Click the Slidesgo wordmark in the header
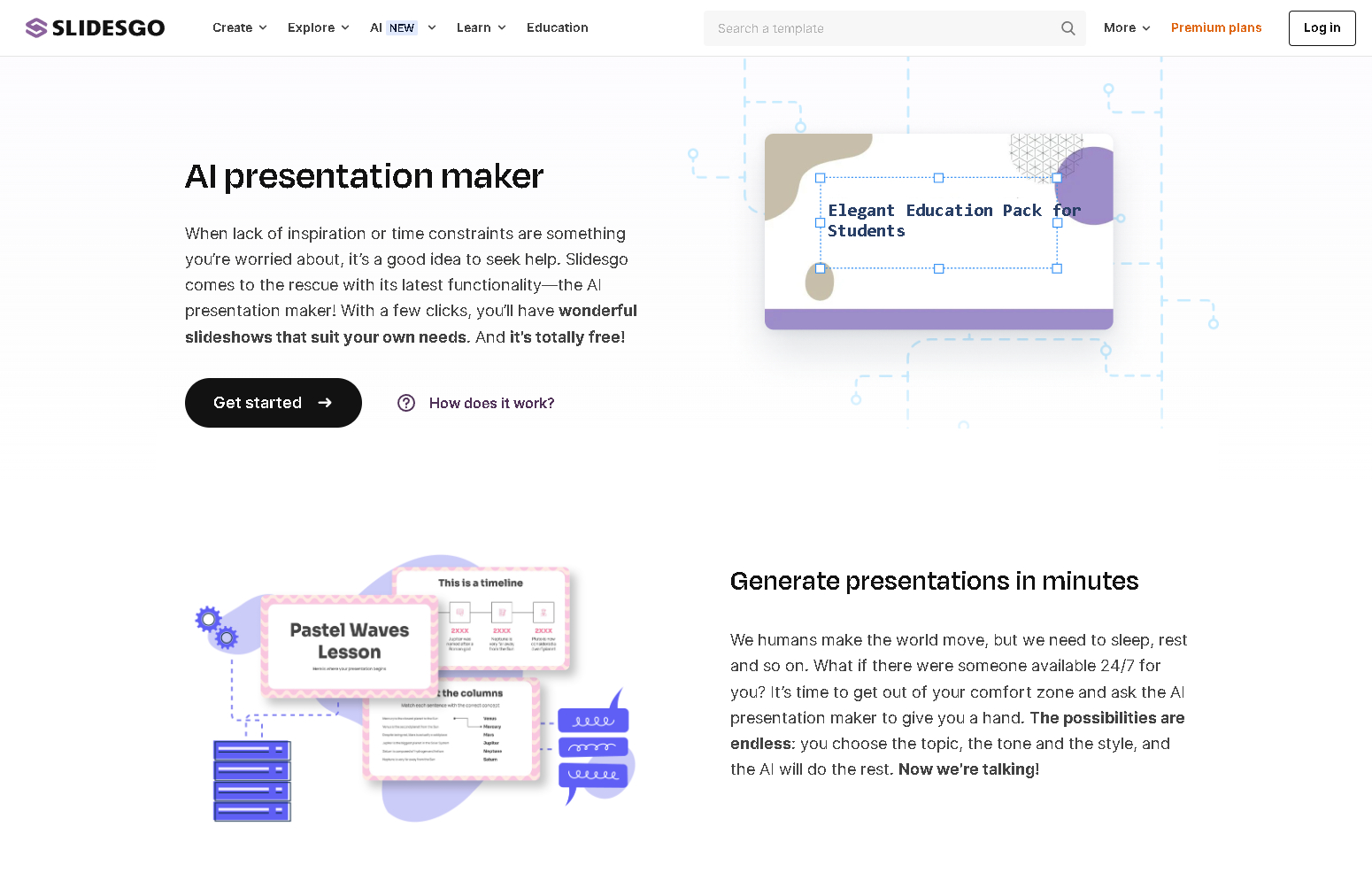Image resolution: width=1372 pixels, height=873 pixels. point(108,27)
